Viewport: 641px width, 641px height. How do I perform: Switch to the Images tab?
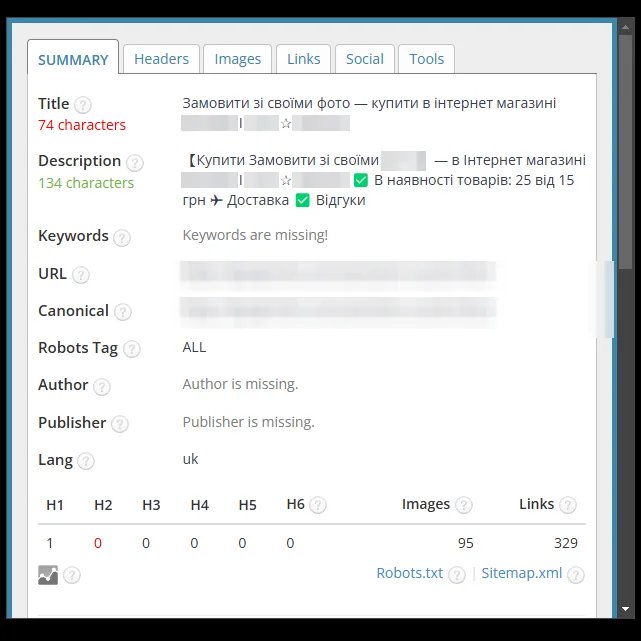(x=238, y=59)
